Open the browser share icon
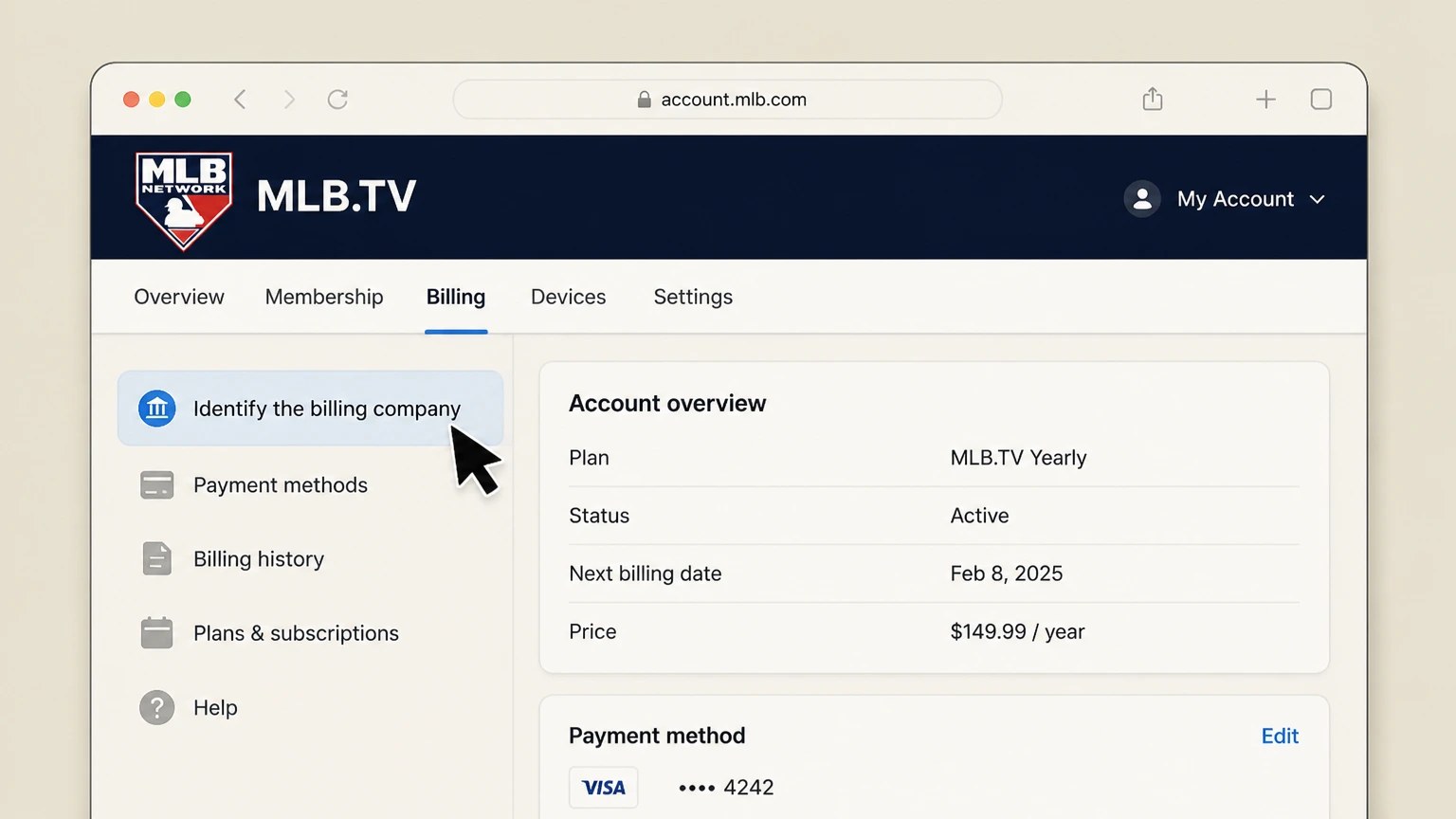This screenshot has height=819, width=1456. point(1153,99)
